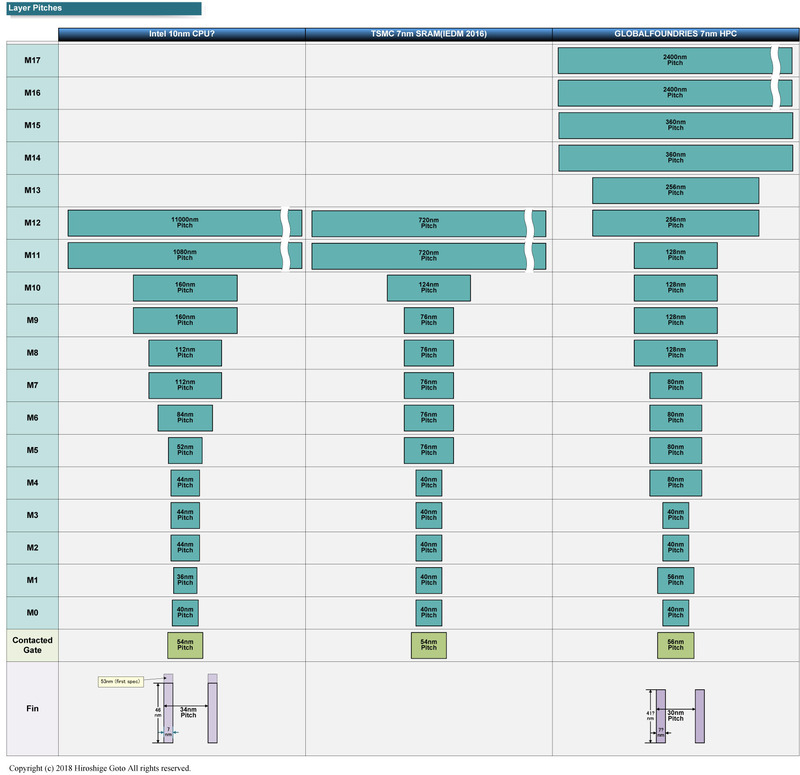
Task: Click the copyright Hiroshige Goto notice
Action: [x=100, y=768]
